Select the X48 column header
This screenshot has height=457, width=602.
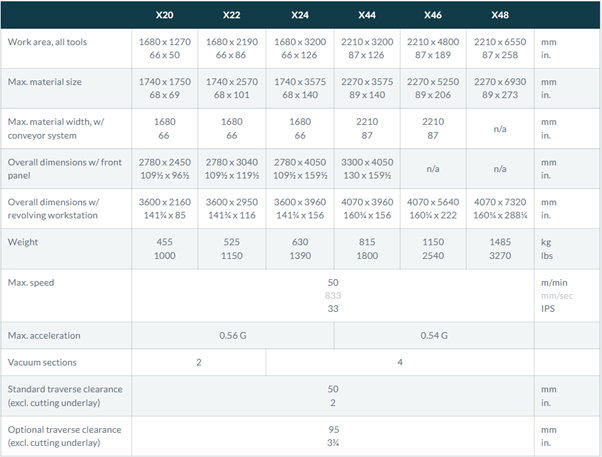500,15
